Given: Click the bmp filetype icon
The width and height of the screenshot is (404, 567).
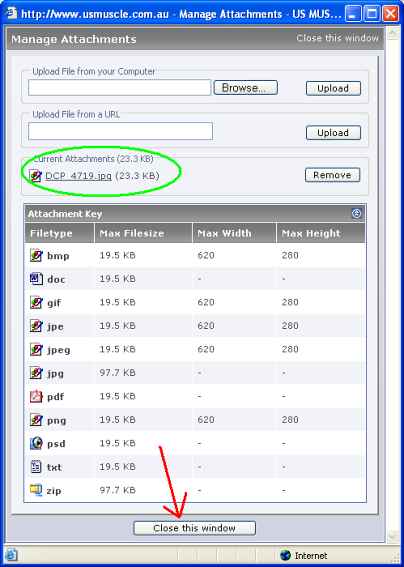Looking at the screenshot, I should [x=36, y=255].
